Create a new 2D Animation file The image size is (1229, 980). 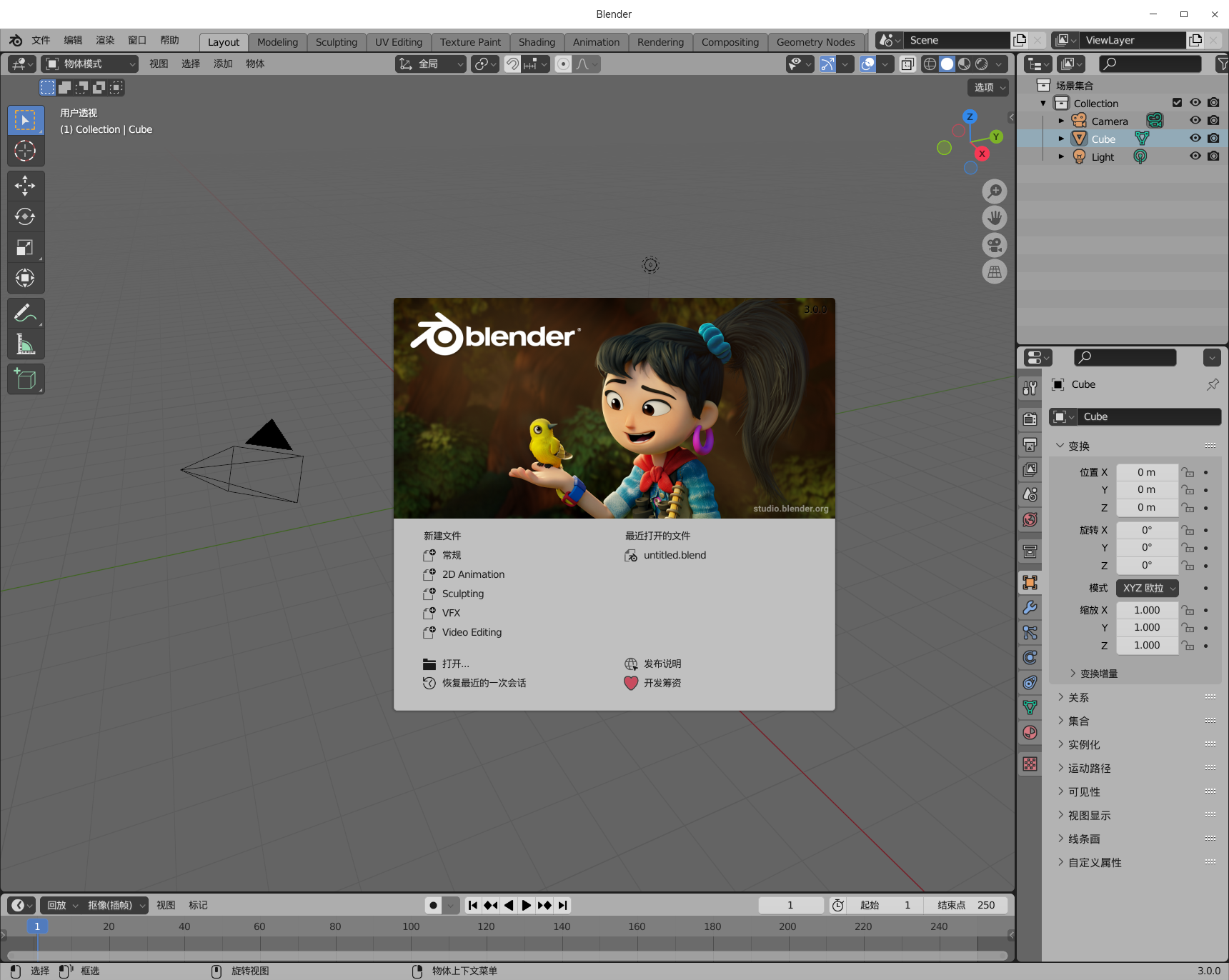coord(472,574)
